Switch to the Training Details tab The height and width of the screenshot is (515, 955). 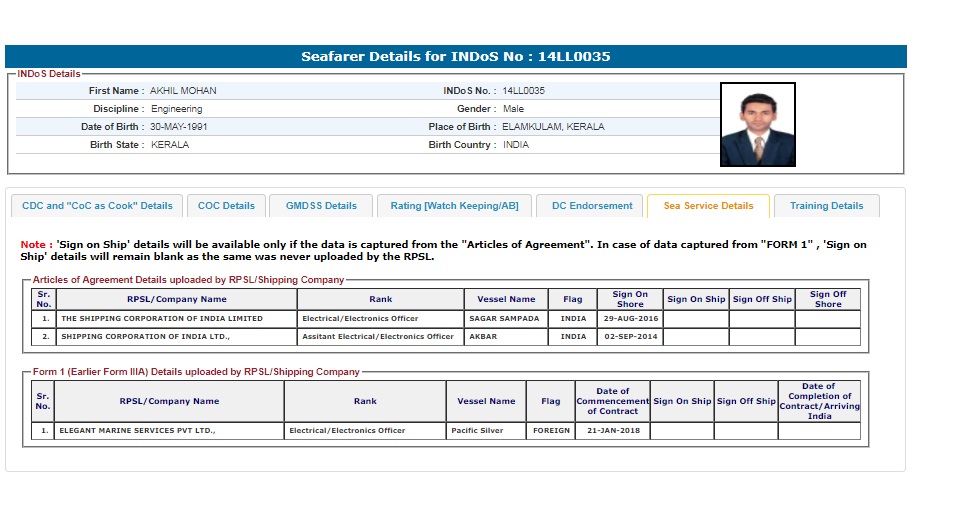pos(826,206)
